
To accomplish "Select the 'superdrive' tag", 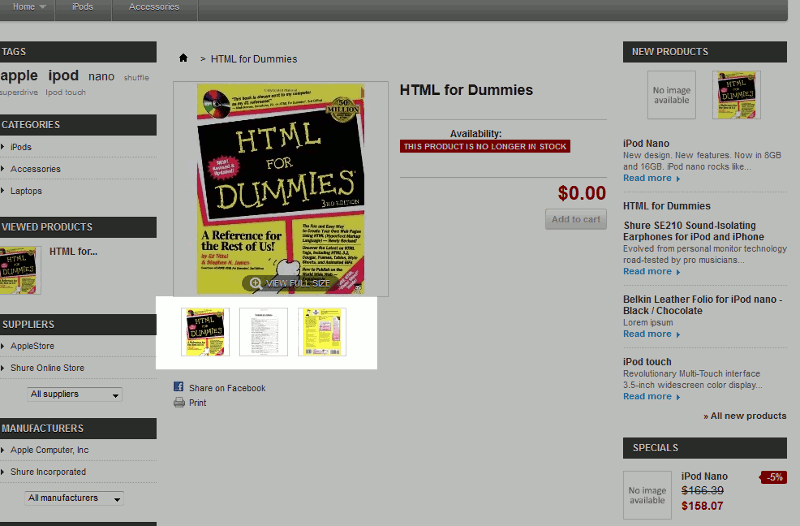I will (19, 92).
